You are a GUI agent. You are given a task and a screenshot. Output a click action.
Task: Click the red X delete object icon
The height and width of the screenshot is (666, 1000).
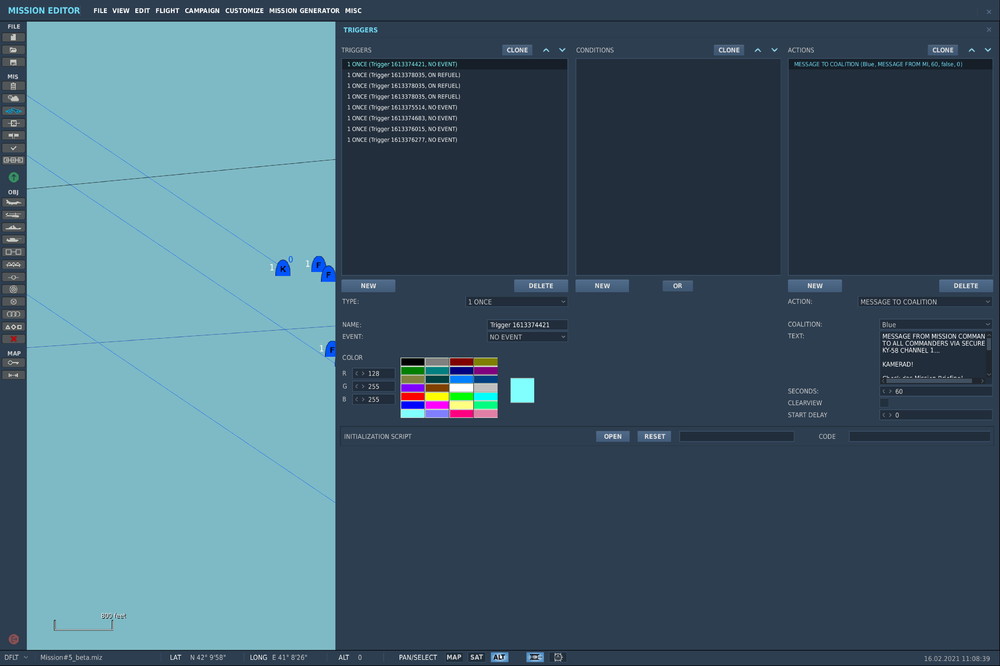click(x=13, y=339)
